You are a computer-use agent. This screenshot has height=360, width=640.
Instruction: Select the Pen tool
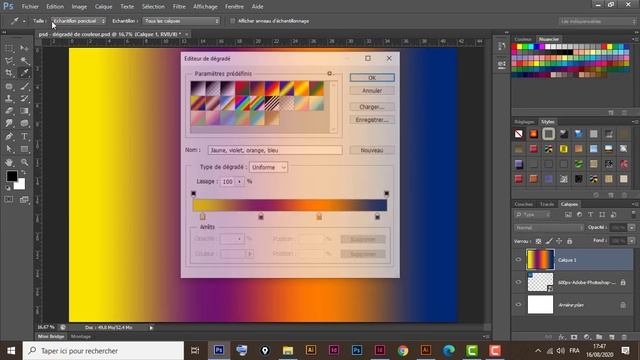tap(9, 136)
